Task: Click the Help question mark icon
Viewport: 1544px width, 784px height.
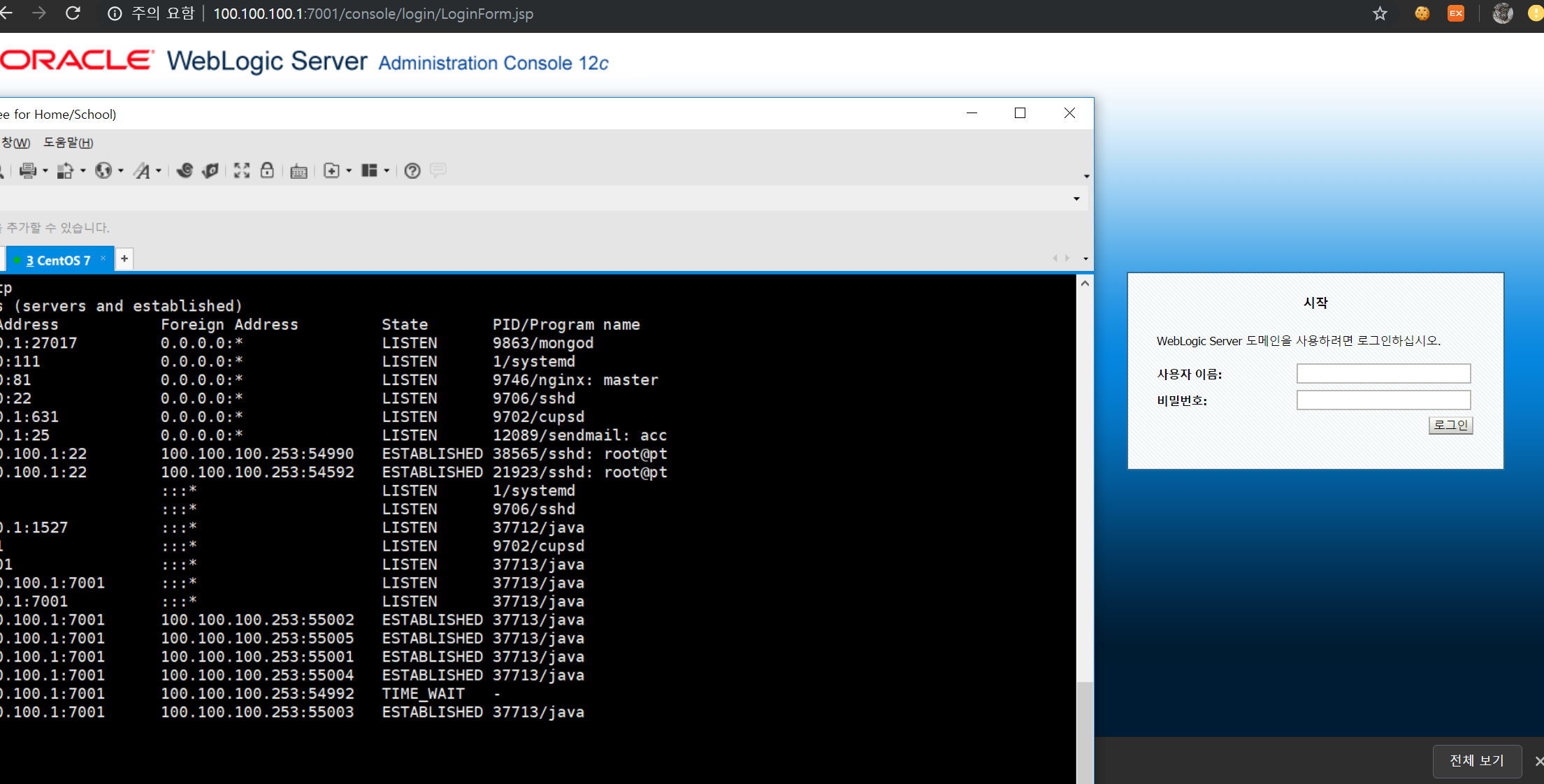Action: [x=412, y=170]
